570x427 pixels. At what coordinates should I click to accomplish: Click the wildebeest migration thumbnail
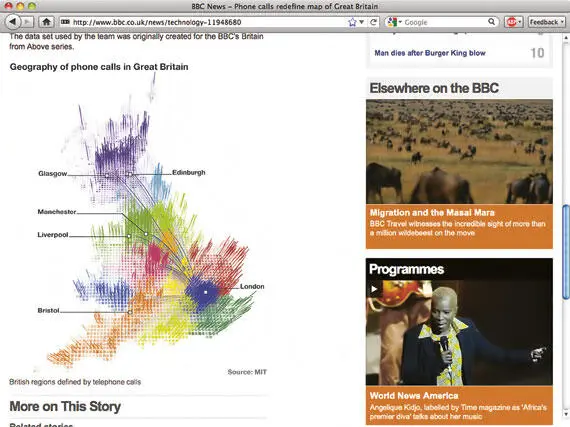tap(459, 152)
